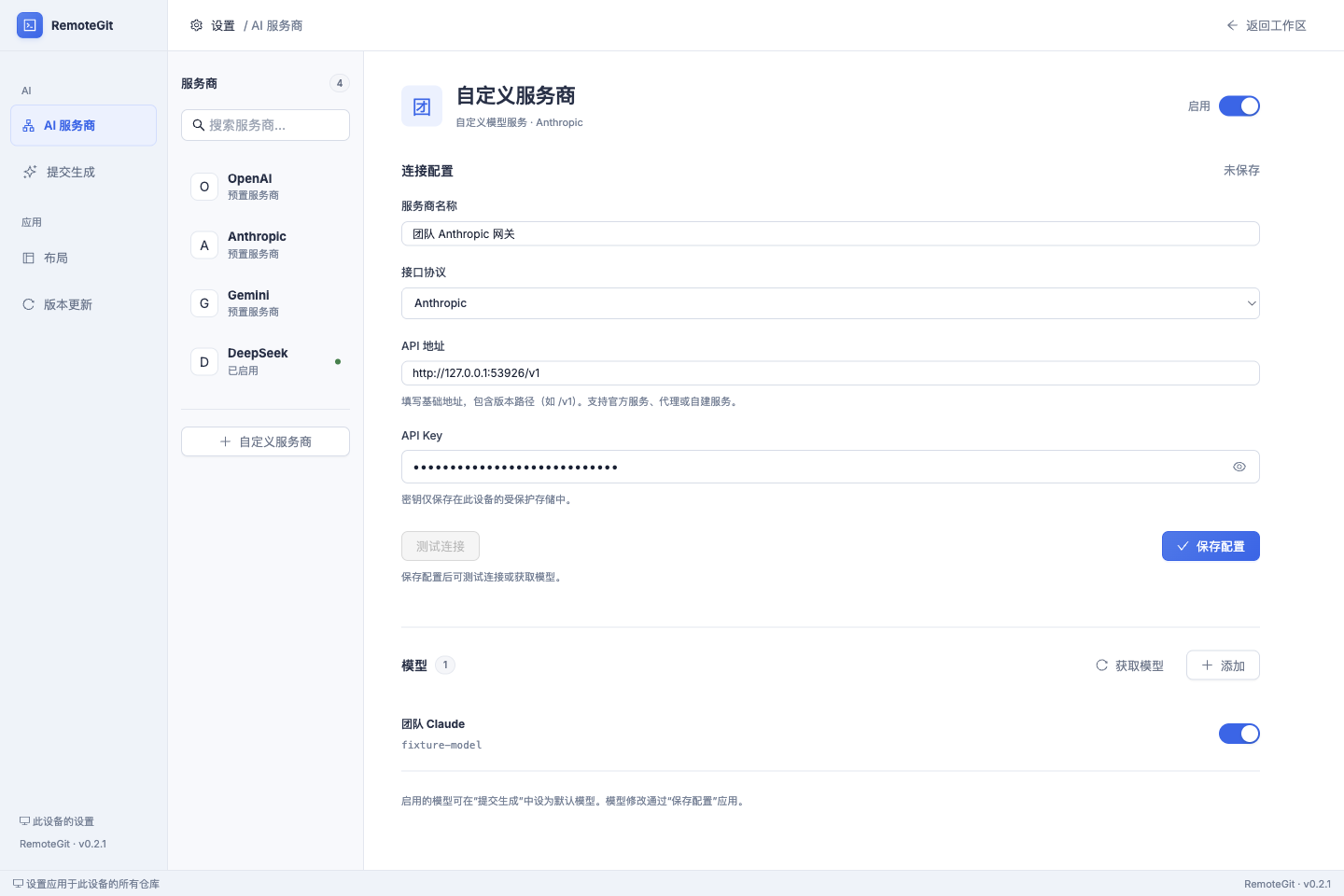Click the 添加 model button
1344x896 pixels.
pos(1223,665)
